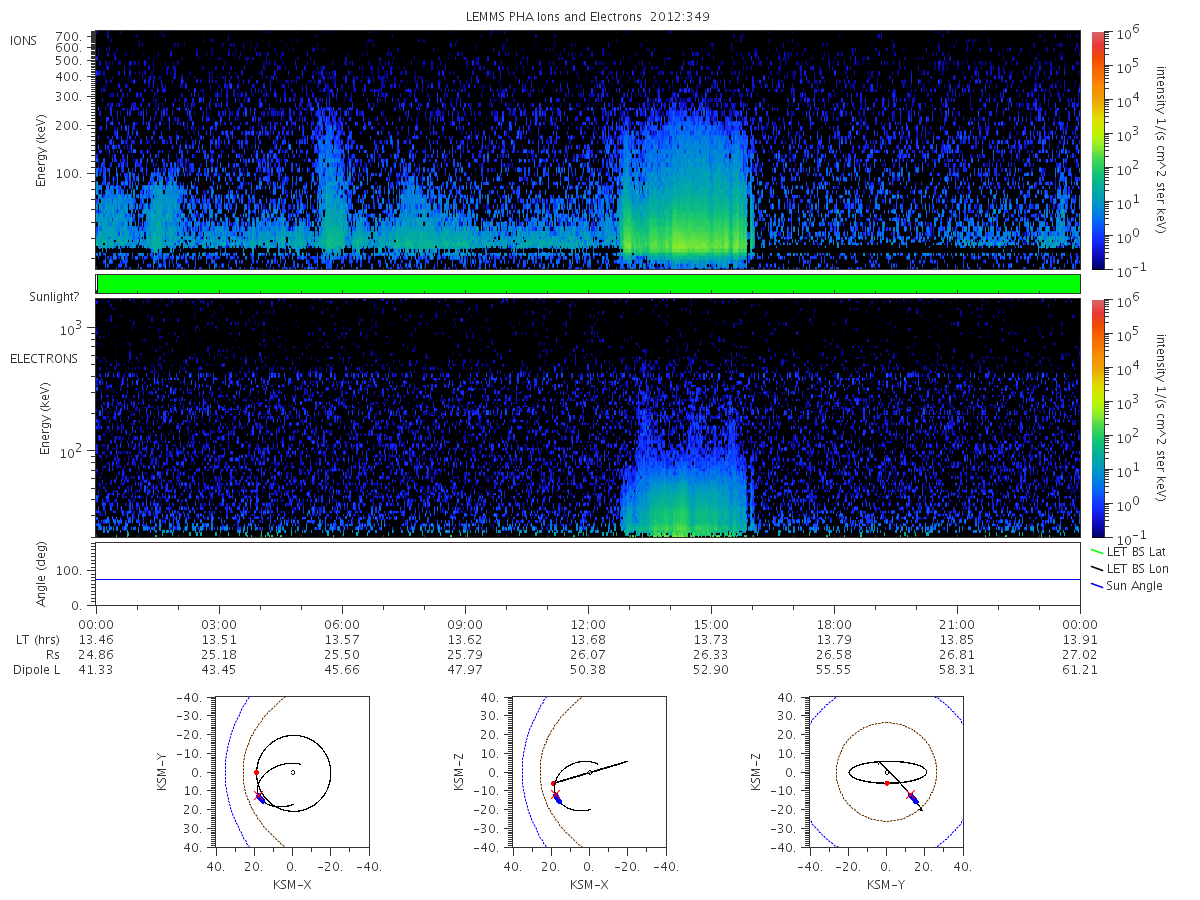Click the ion spike near 05:30

[x=328, y=180]
